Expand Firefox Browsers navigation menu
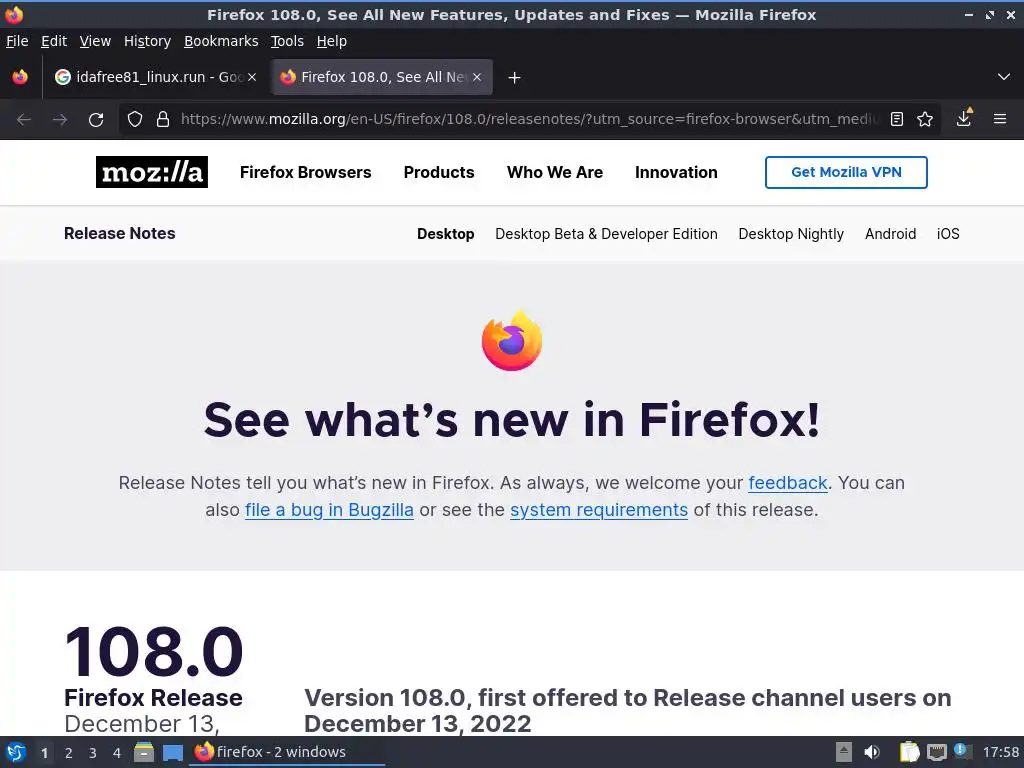This screenshot has height=768, width=1024. tap(306, 172)
